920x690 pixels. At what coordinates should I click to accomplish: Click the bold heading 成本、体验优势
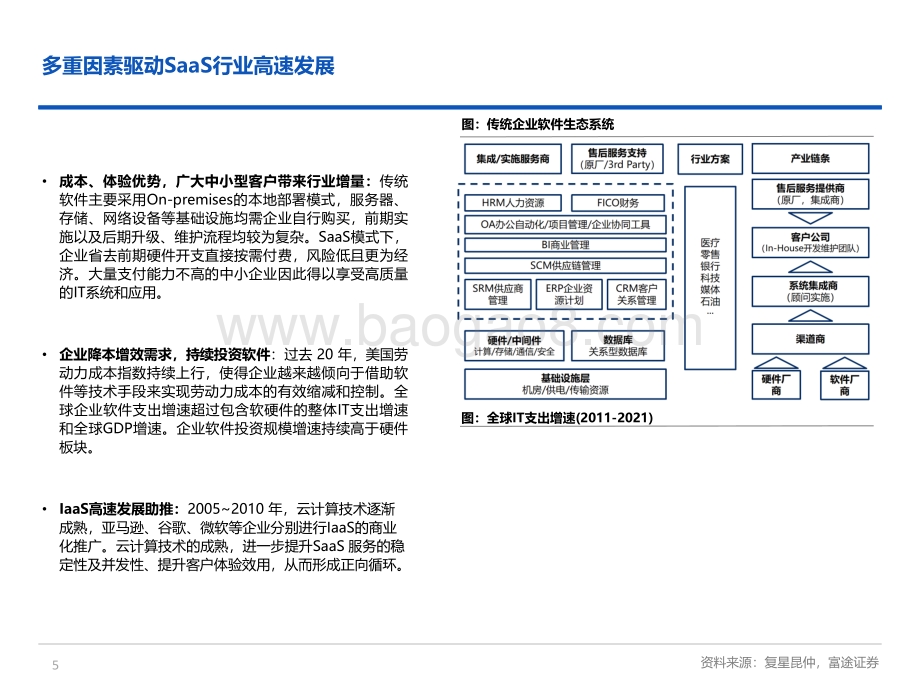click(110, 181)
